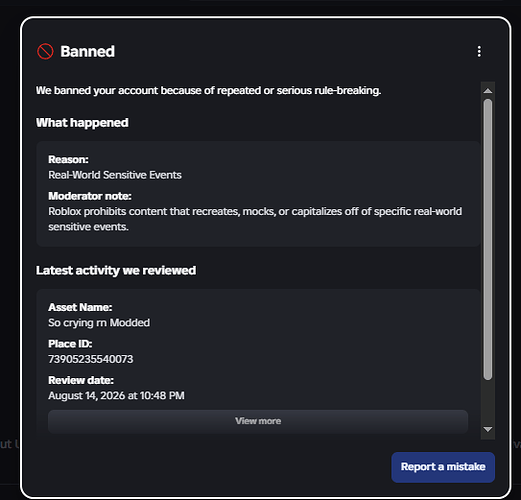The width and height of the screenshot is (521, 500).
Task: Click the red banned prohibition icon
Action: (45, 52)
